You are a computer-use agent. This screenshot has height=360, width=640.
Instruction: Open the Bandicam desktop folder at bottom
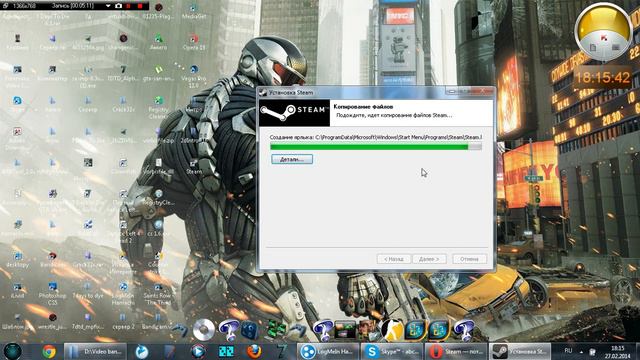(158, 321)
